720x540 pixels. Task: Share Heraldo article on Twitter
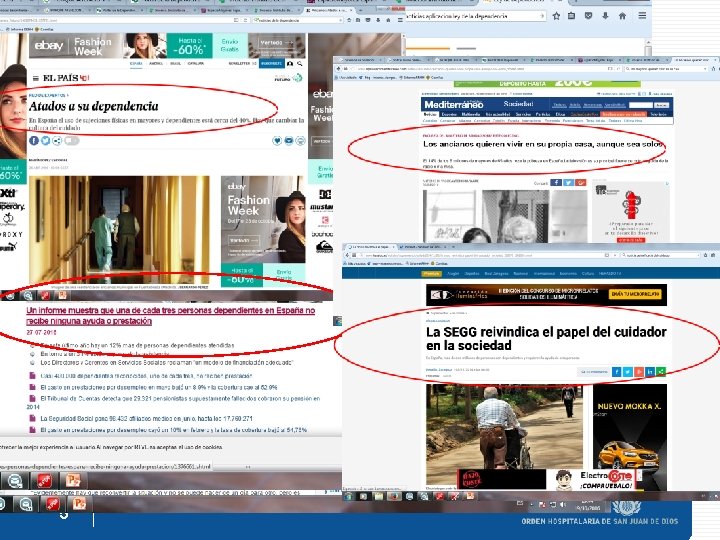click(628, 371)
